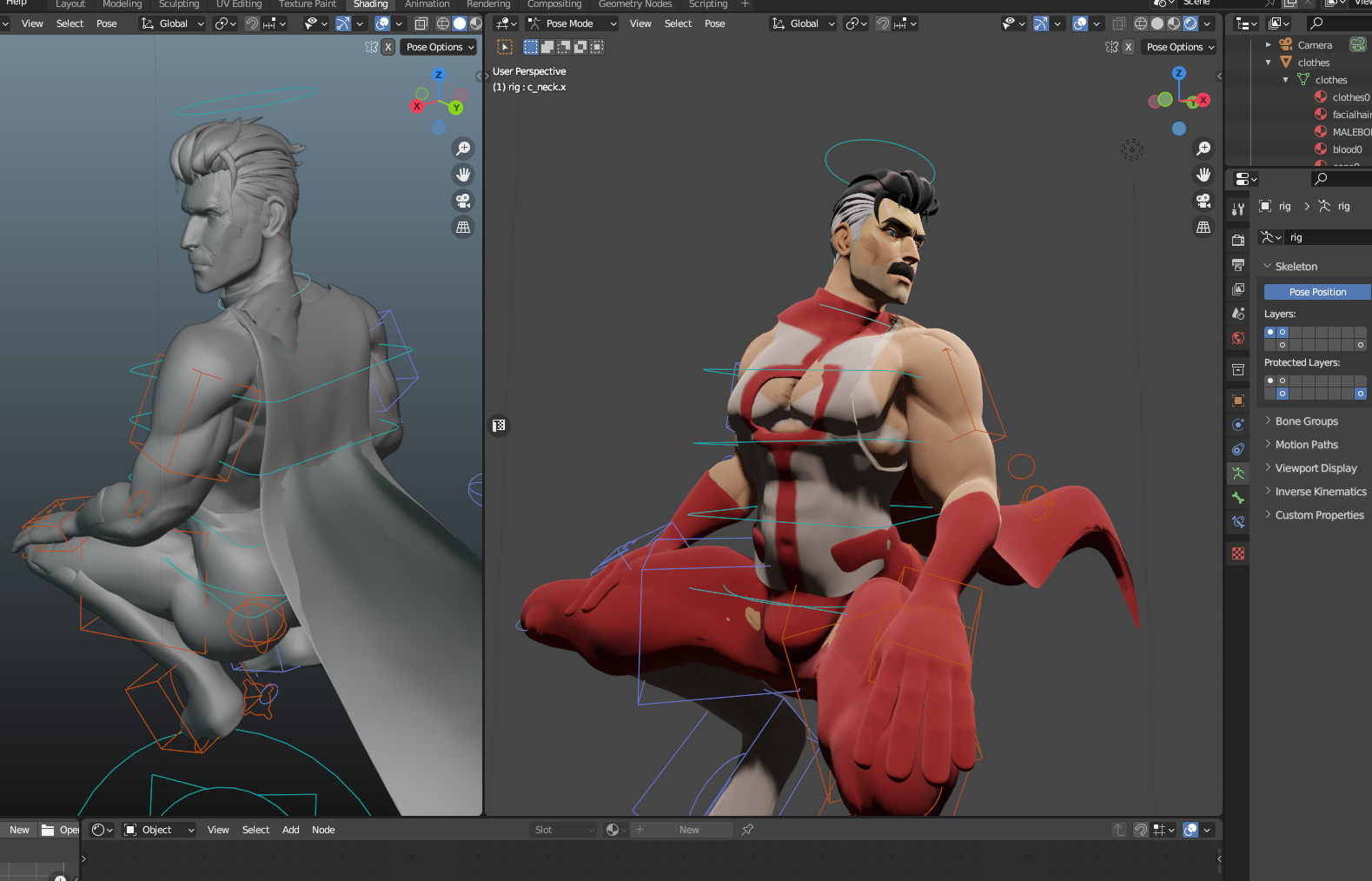Click the red X axis on right gizmo
The image size is (1372, 881).
click(x=1203, y=100)
